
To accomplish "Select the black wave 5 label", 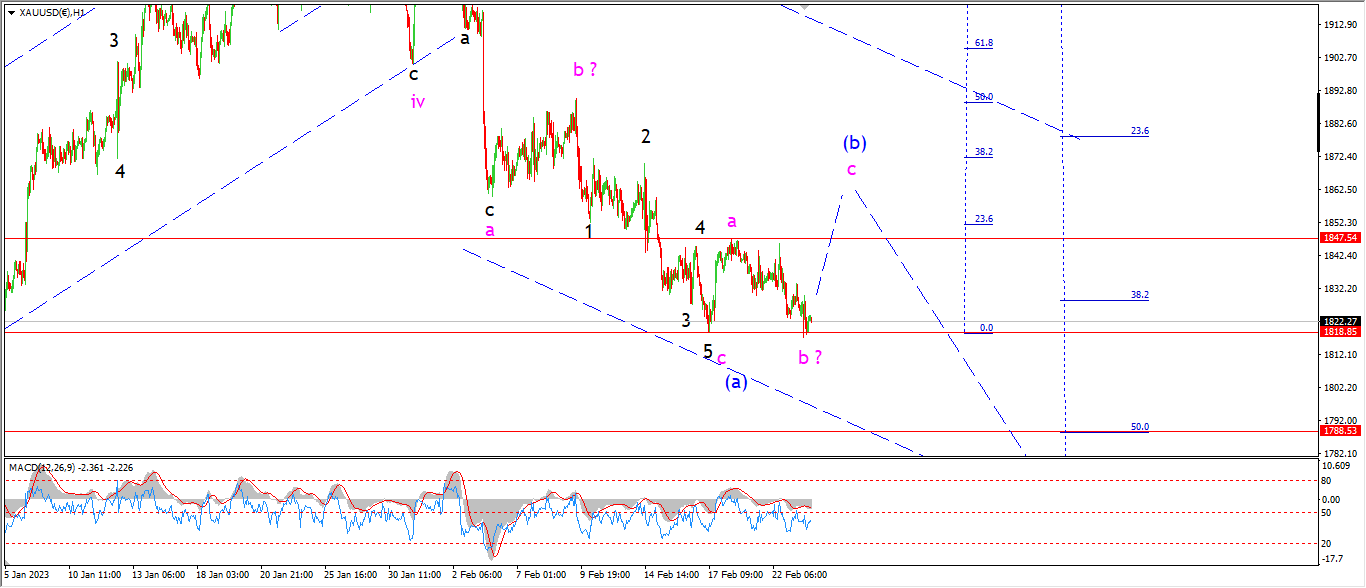I will [707, 352].
